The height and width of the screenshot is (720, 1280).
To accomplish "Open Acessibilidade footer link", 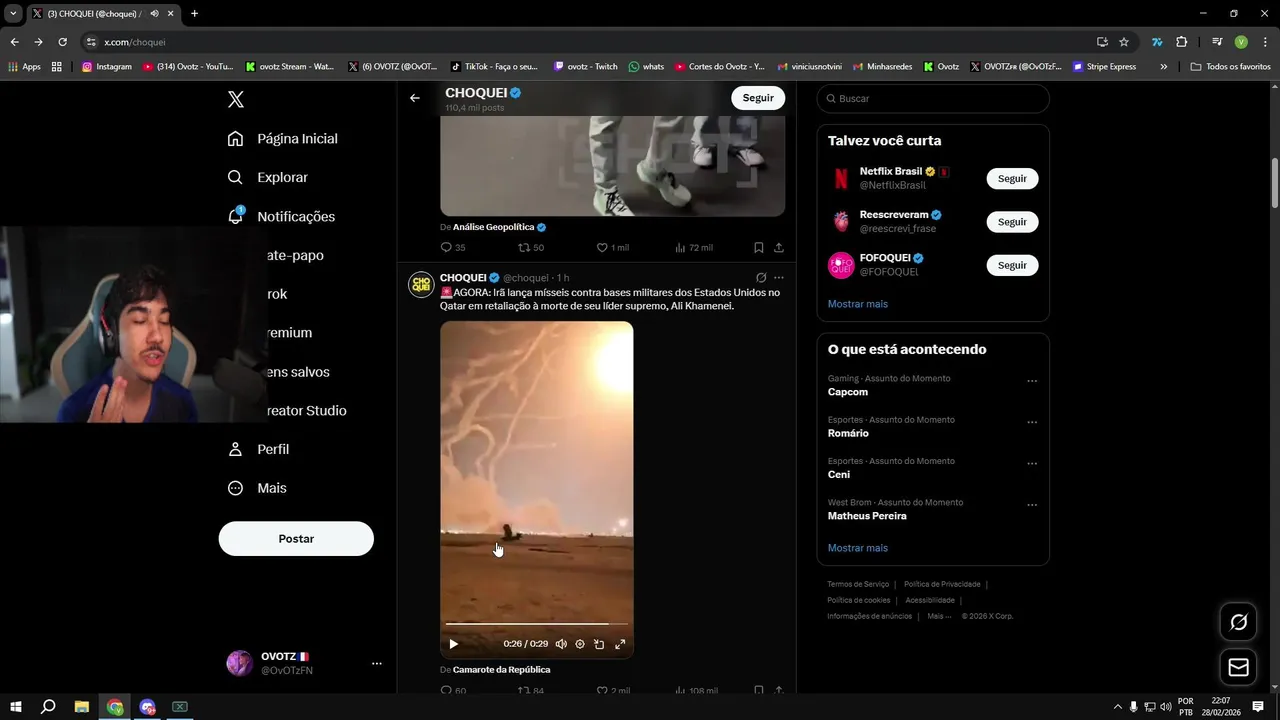I will [930, 600].
